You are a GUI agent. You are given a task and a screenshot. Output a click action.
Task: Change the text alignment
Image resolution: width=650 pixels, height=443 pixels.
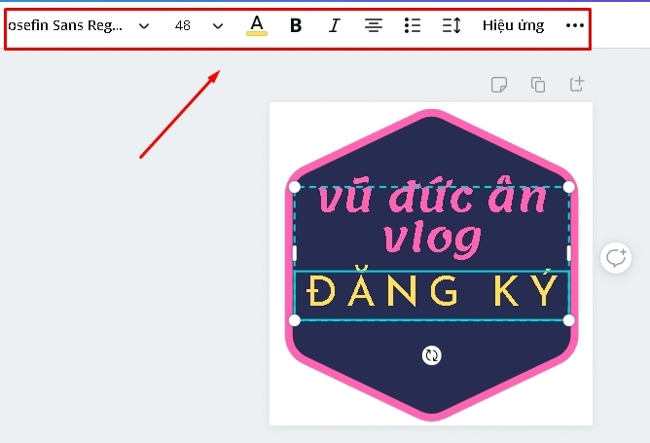(373, 26)
